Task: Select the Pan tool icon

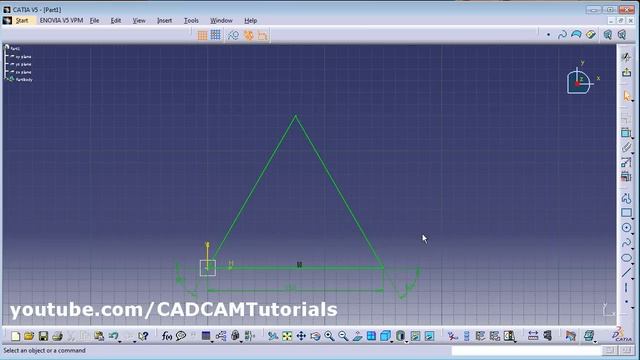Action: click(301, 336)
